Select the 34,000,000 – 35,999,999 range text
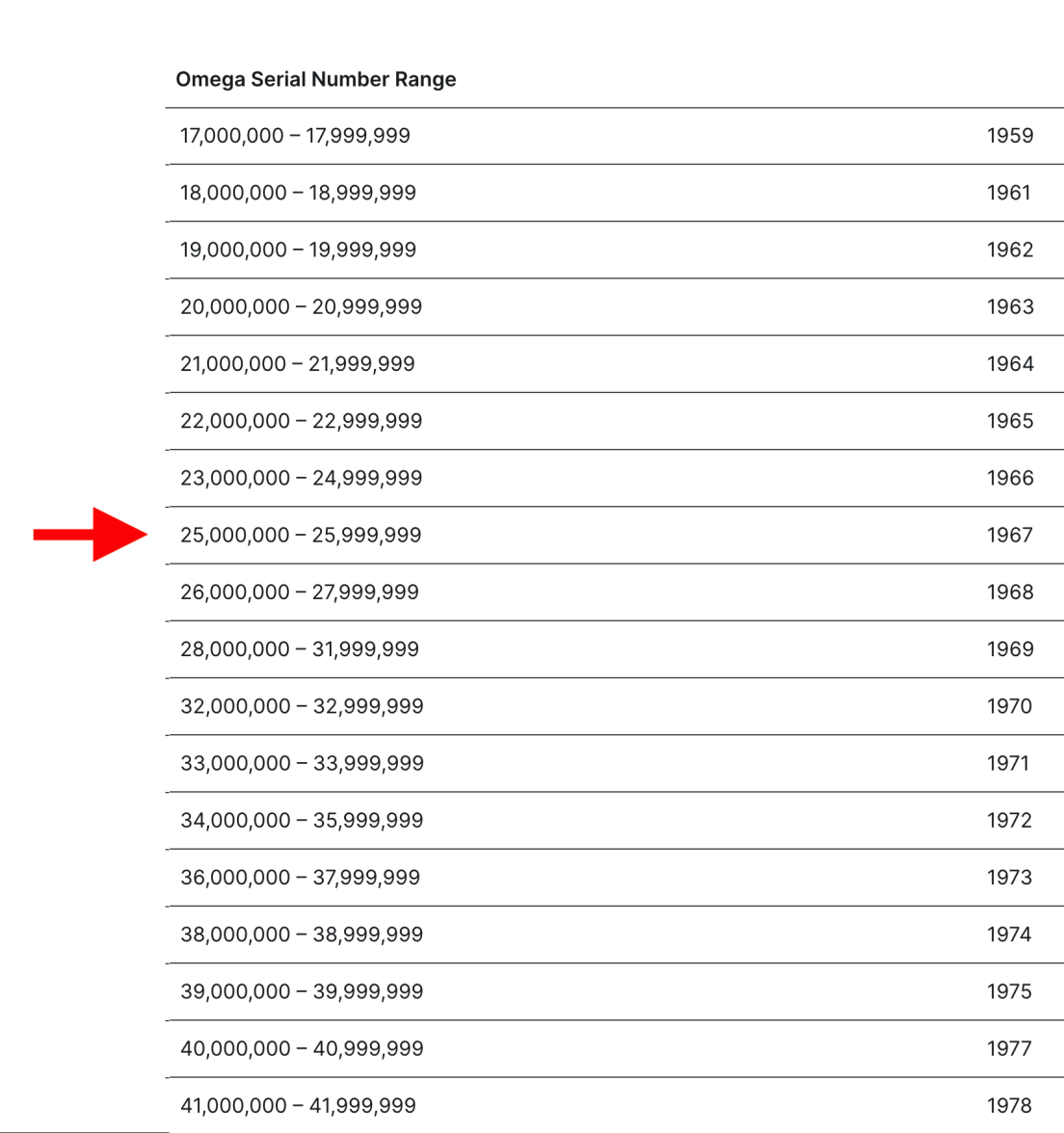The image size is (1064, 1133). [302, 820]
